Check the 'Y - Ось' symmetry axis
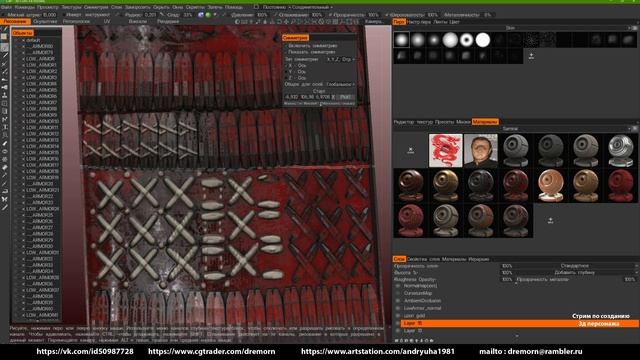The width and height of the screenshot is (640, 360). coord(286,71)
